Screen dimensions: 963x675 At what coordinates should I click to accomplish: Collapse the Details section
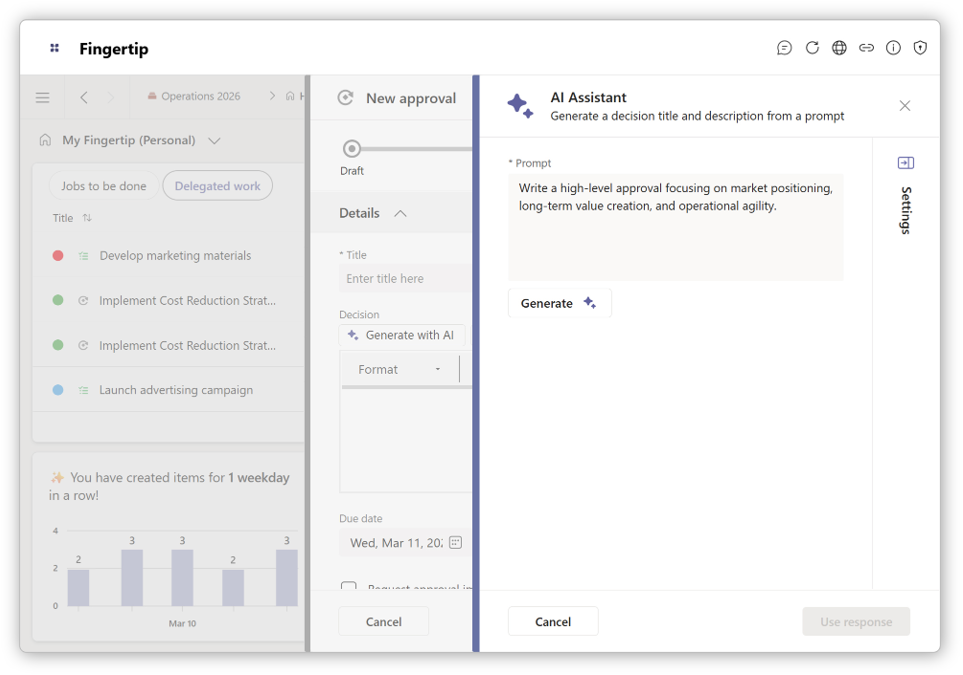pos(400,213)
